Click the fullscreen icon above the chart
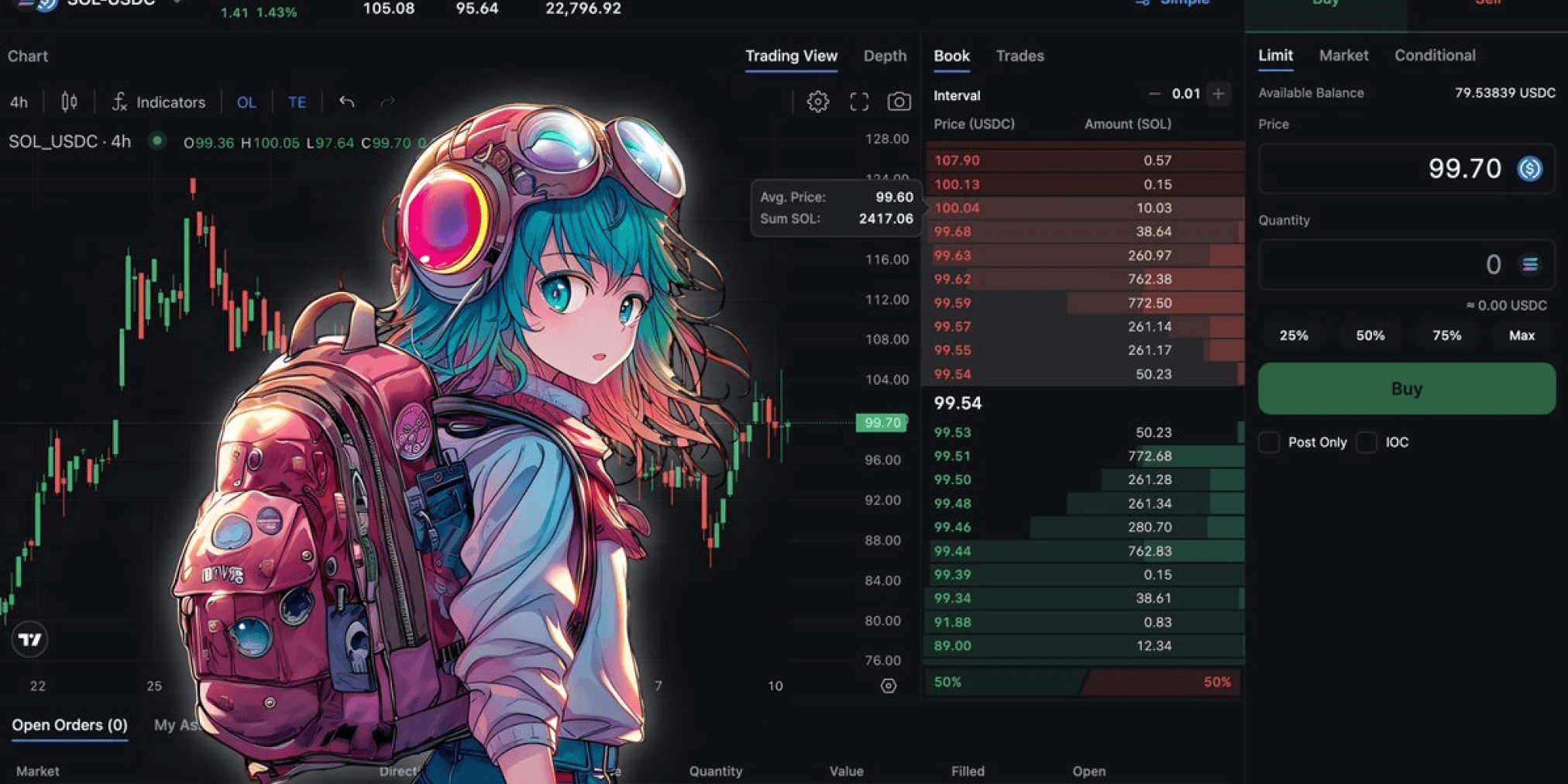The image size is (1568, 784). (x=858, y=101)
